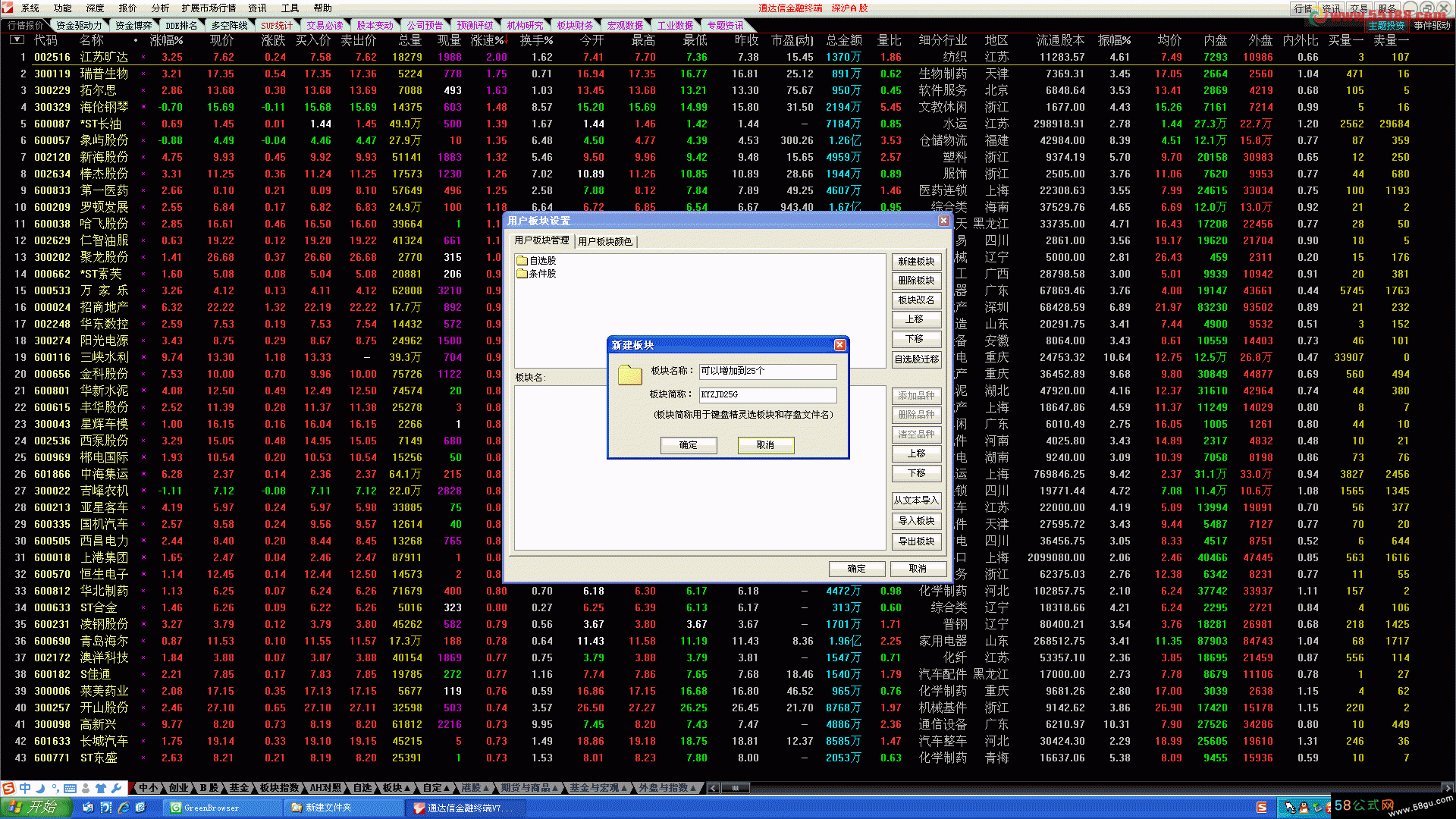Viewport: 1456px width, 819px height.
Task: Switch to the SUP统计 tab
Action: tap(277, 25)
